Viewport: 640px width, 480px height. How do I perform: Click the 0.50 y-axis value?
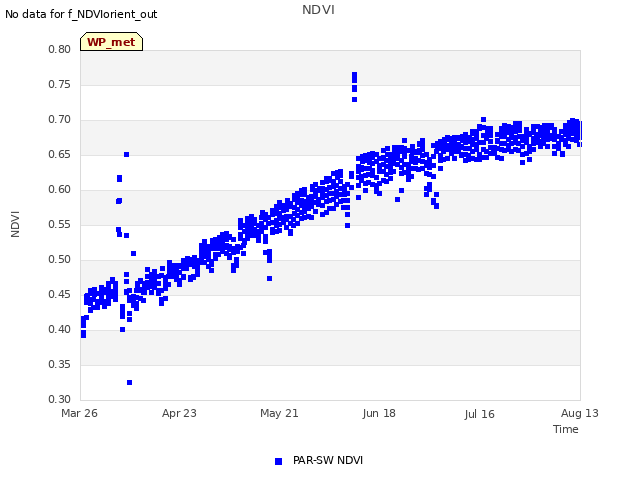click(60, 260)
